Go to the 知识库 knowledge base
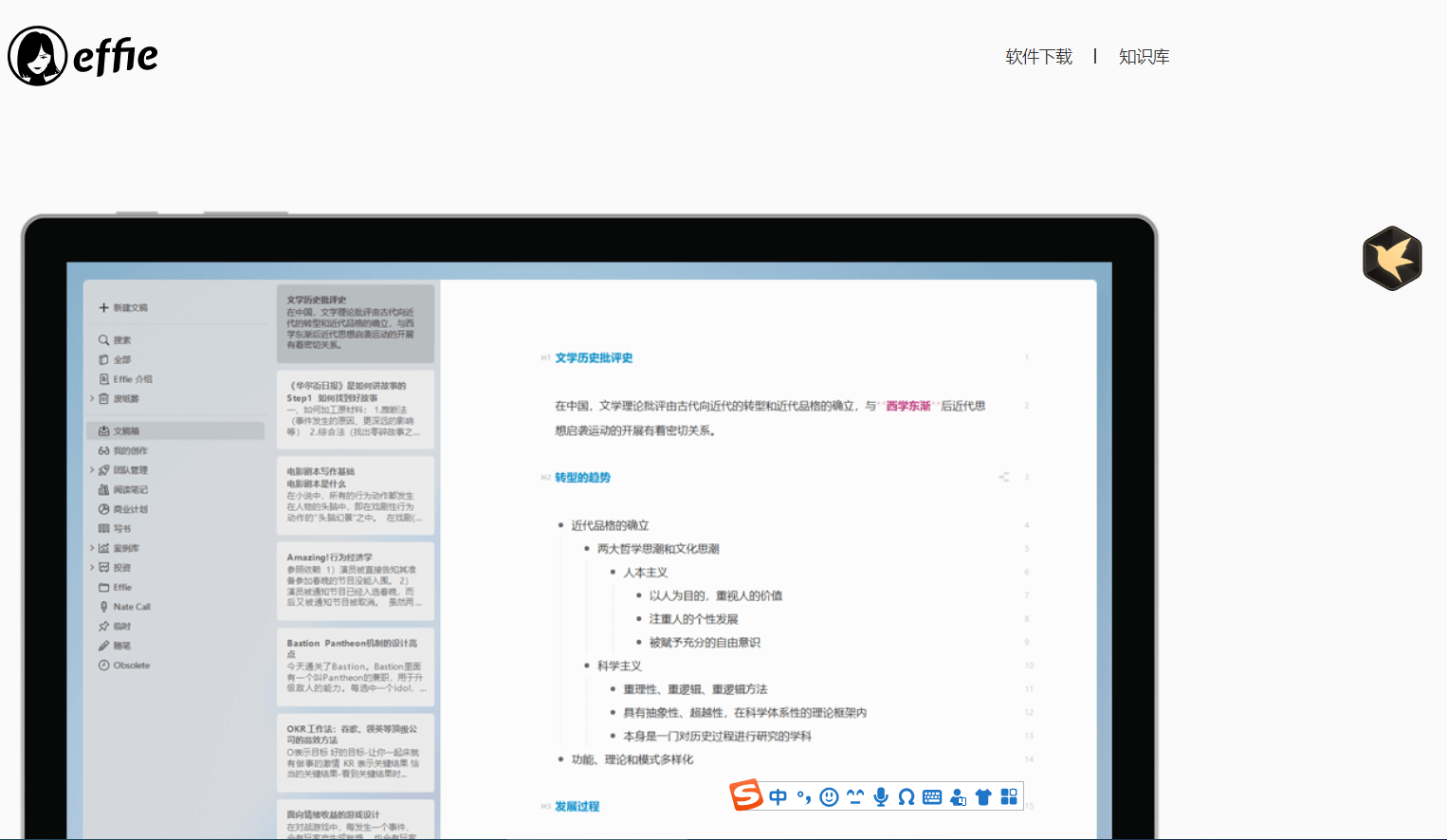The width and height of the screenshot is (1447, 840). tap(1144, 57)
